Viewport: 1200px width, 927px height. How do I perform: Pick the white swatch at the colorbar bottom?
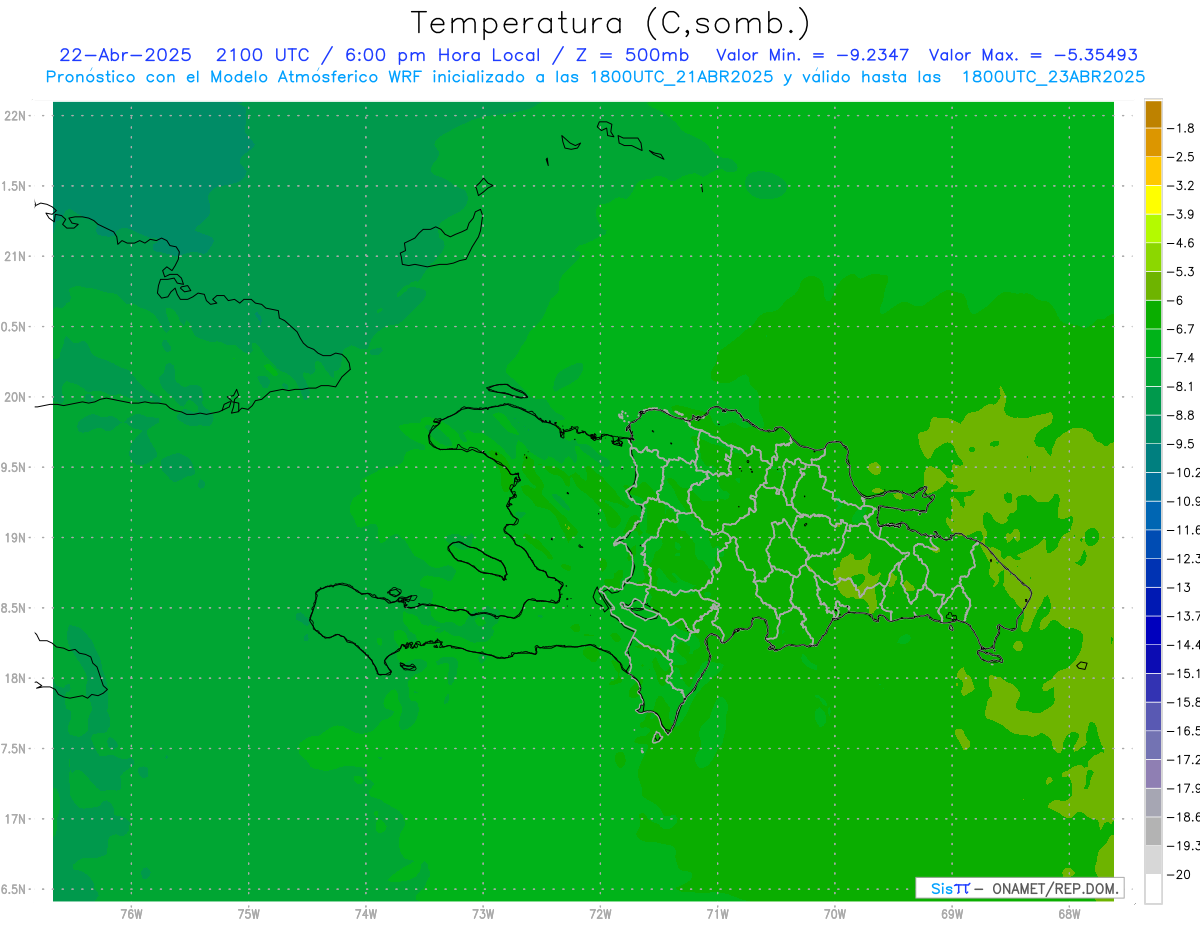[1153, 889]
